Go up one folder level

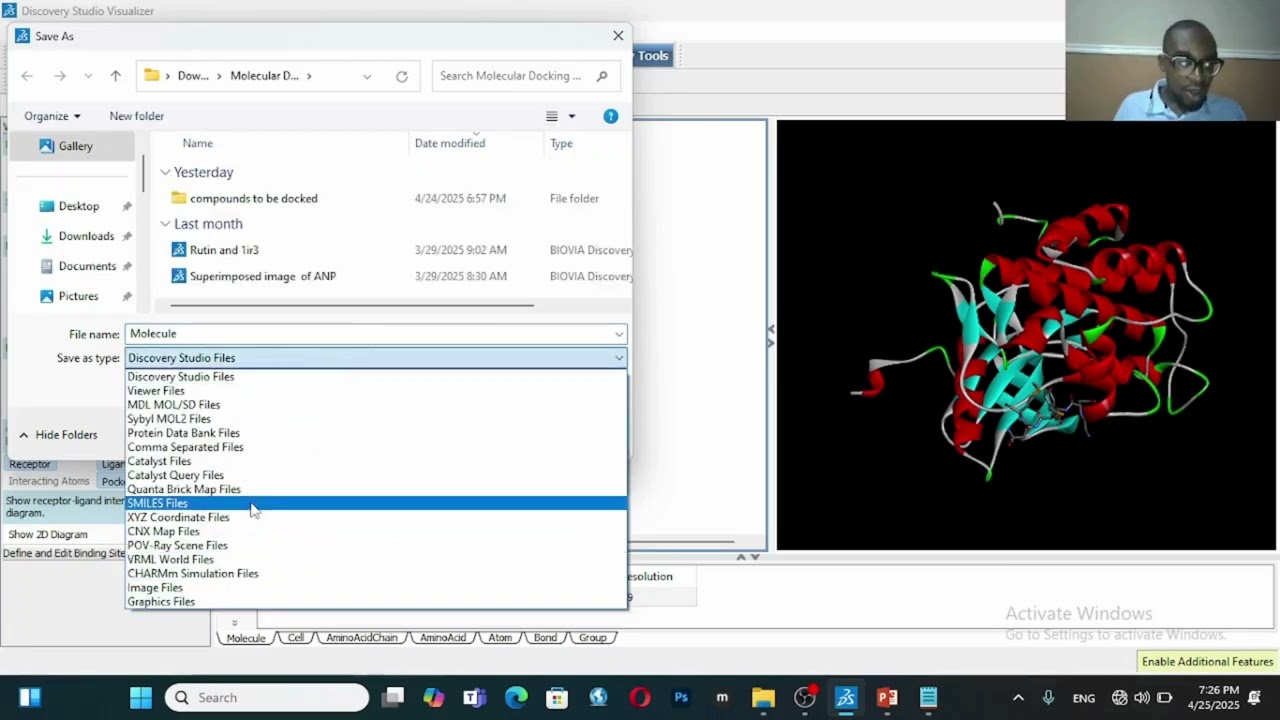pyautogui.click(x=115, y=76)
